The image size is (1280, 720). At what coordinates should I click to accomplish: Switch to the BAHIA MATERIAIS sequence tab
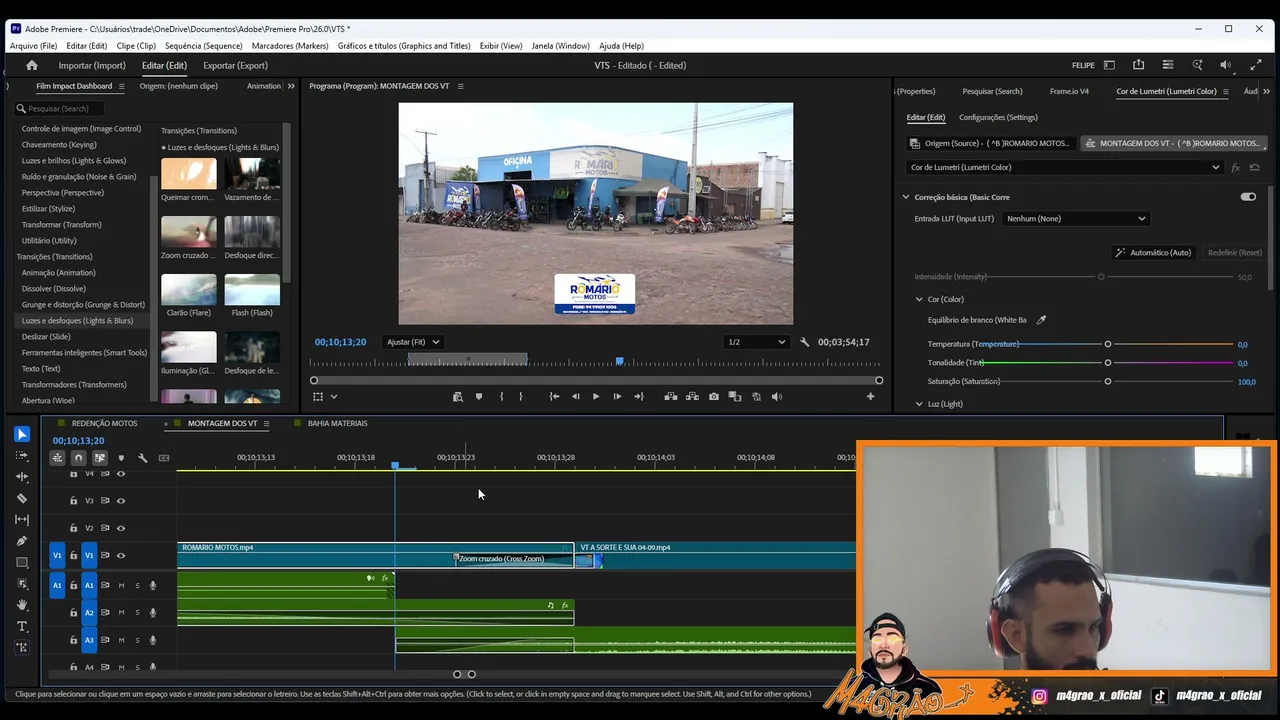pyautogui.click(x=337, y=423)
